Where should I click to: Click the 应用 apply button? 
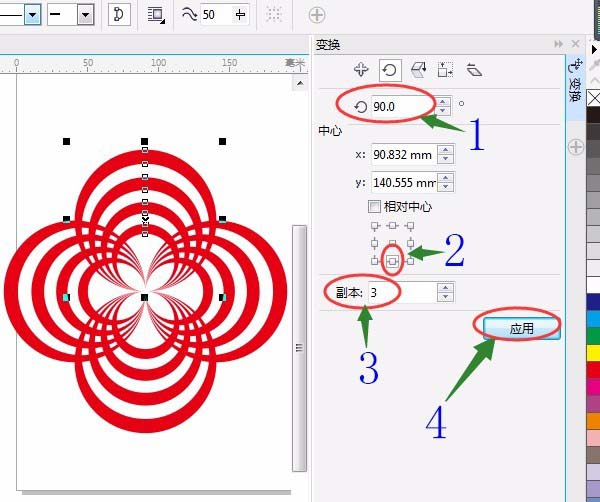pyautogui.click(x=521, y=328)
